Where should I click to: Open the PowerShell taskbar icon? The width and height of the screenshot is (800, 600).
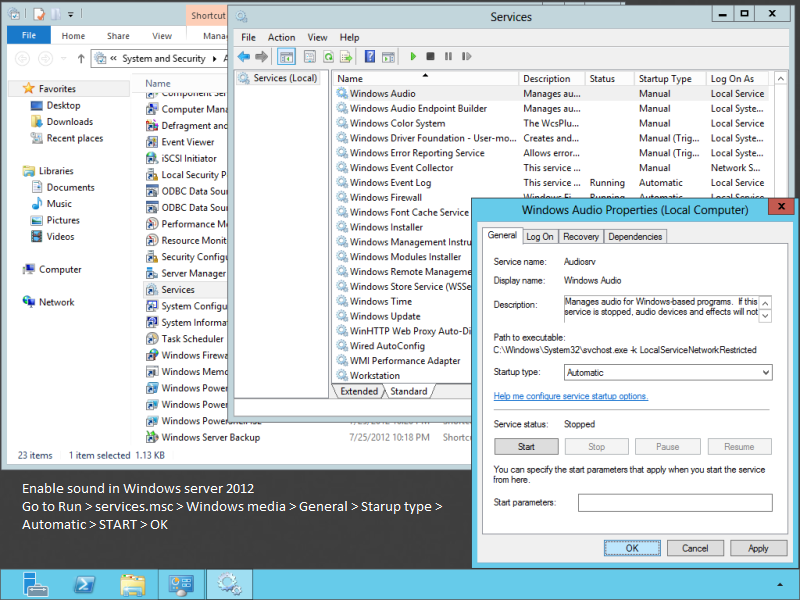85,584
